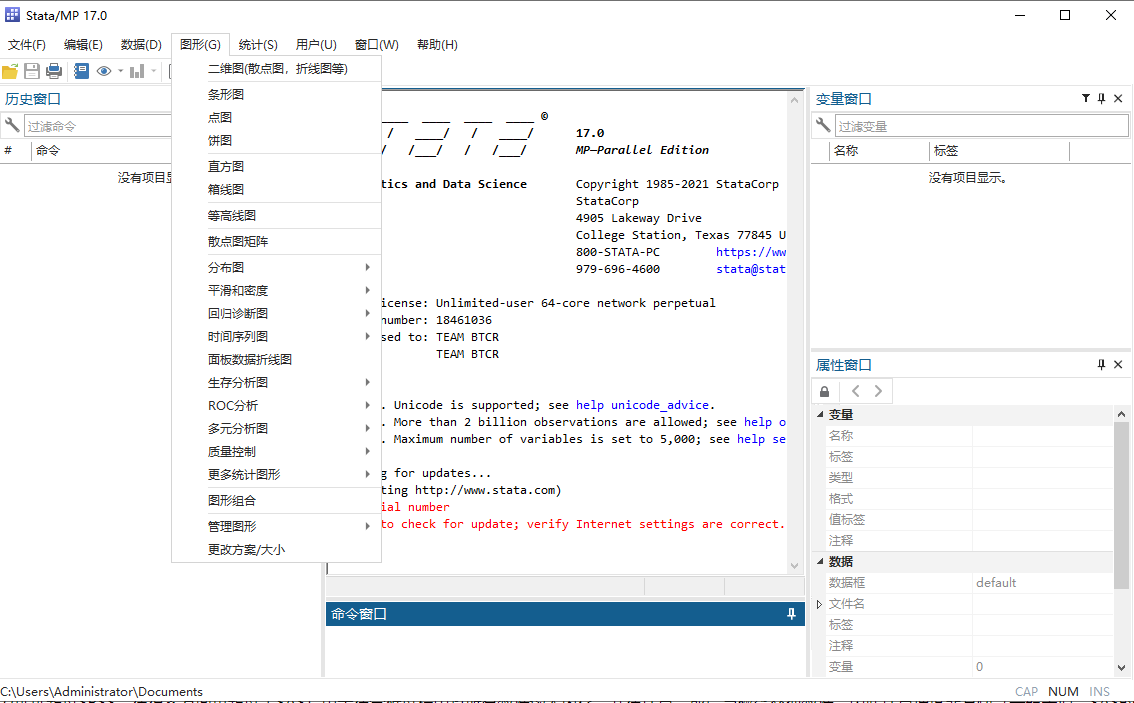Save the current file via toolbar

pyautogui.click(x=31, y=71)
